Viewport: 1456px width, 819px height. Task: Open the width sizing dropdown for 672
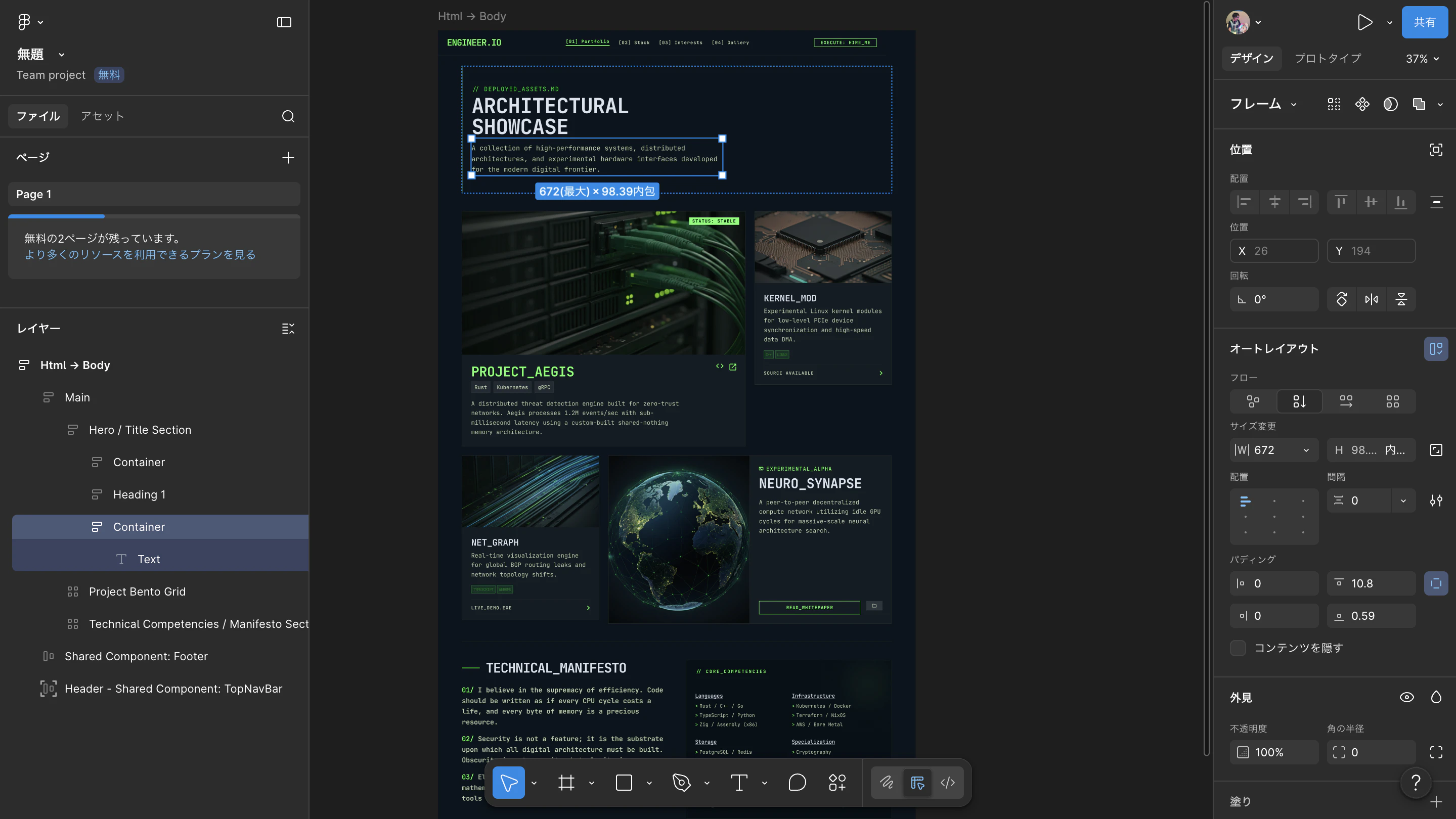coord(1306,450)
